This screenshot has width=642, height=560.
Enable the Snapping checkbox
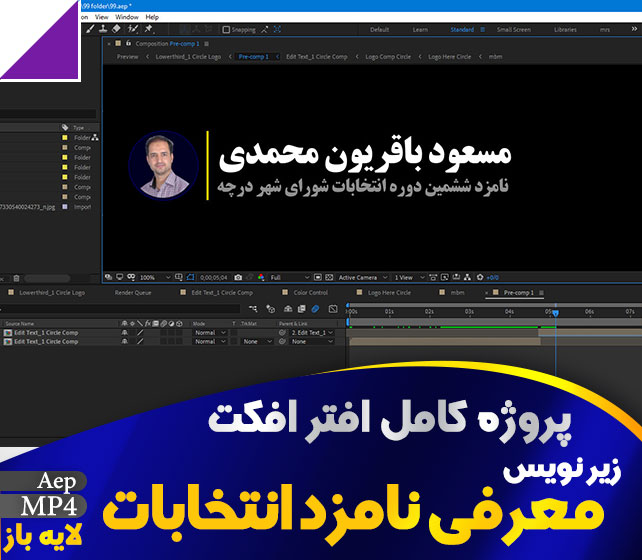point(226,29)
